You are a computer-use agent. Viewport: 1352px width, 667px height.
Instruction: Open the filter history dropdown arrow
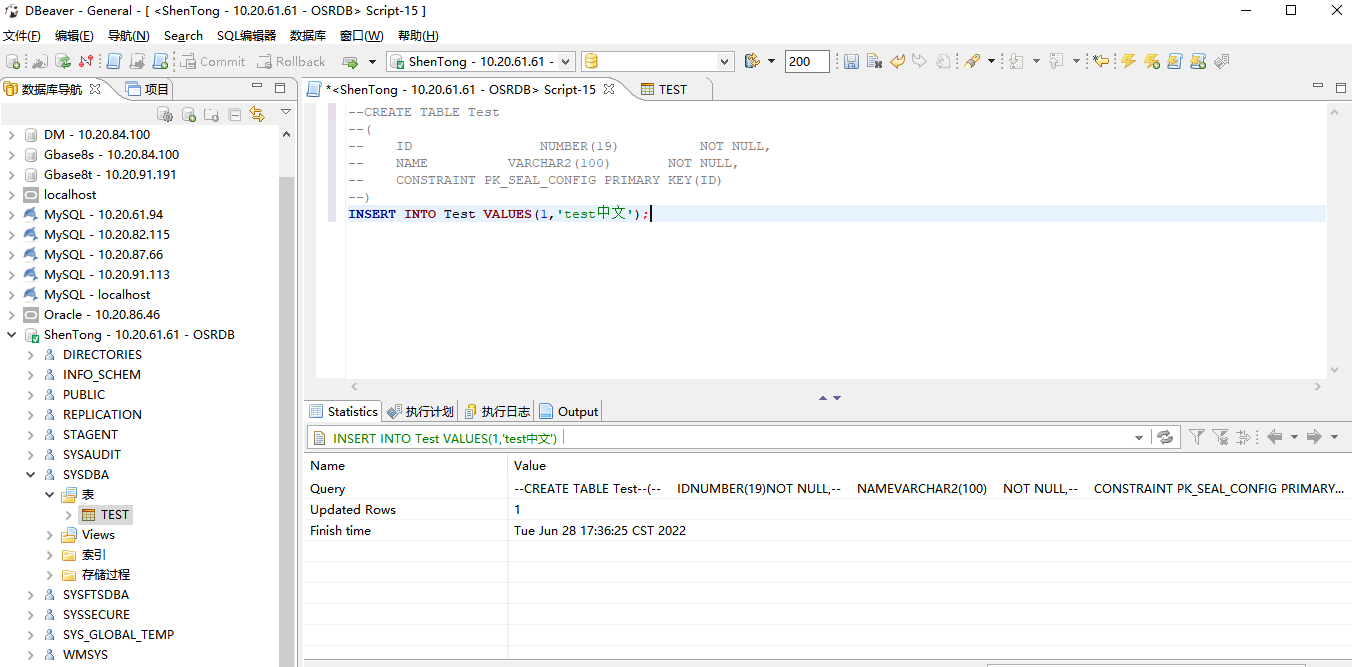click(x=1139, y=438)
